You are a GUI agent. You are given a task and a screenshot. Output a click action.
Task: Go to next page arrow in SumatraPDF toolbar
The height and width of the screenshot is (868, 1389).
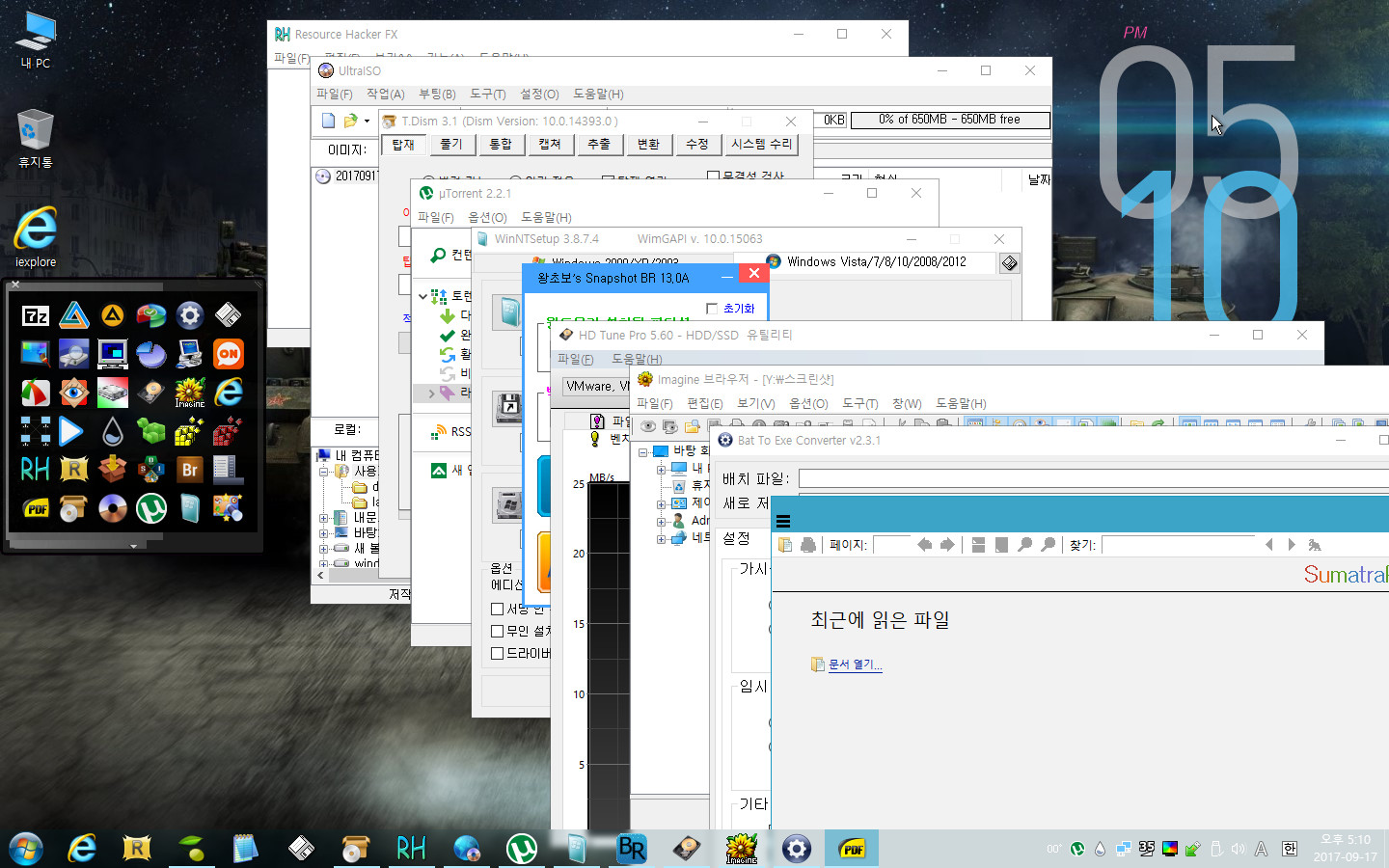pos(947,545)
